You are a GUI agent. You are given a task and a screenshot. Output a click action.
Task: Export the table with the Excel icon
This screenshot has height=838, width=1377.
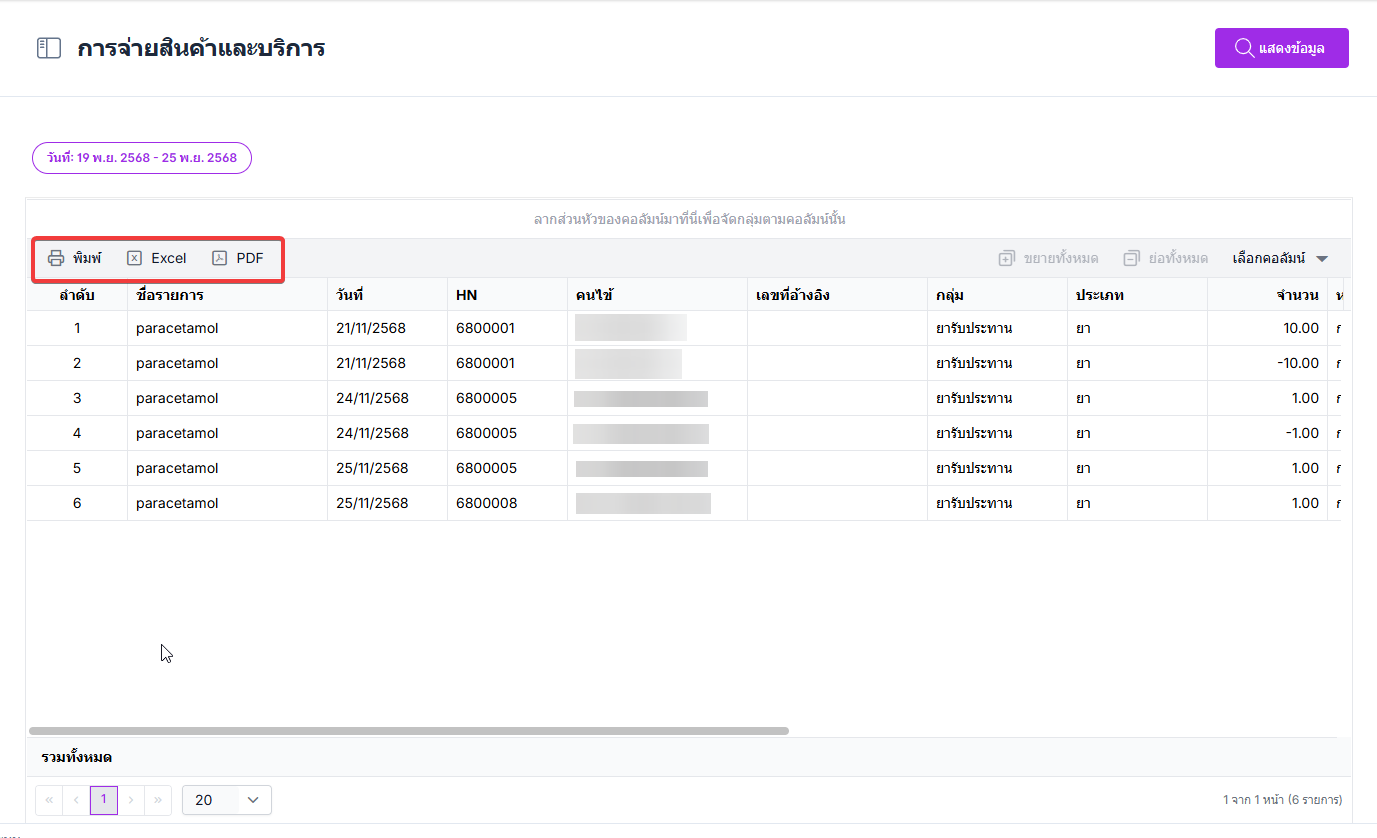tap(135, 258)
